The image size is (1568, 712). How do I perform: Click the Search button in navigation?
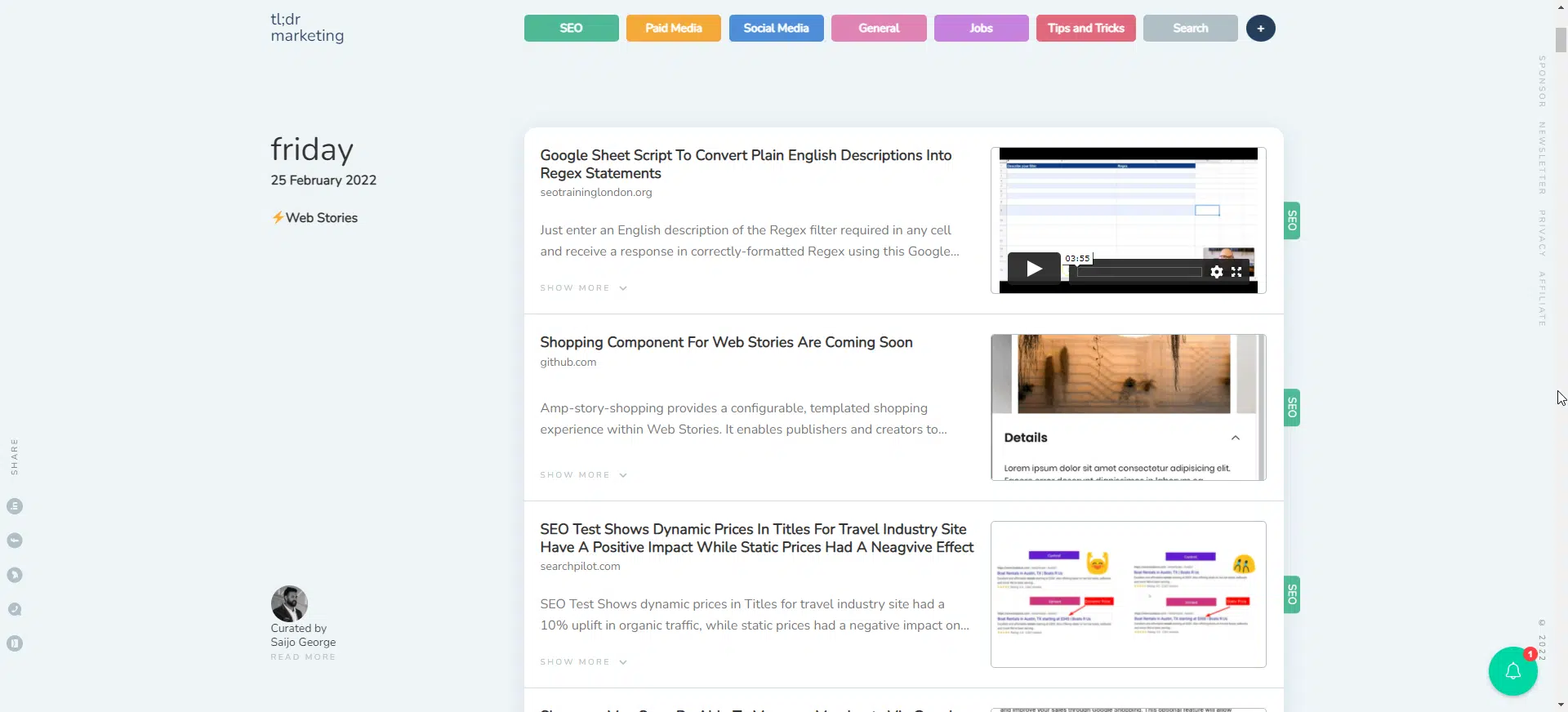coord(1190,29)
